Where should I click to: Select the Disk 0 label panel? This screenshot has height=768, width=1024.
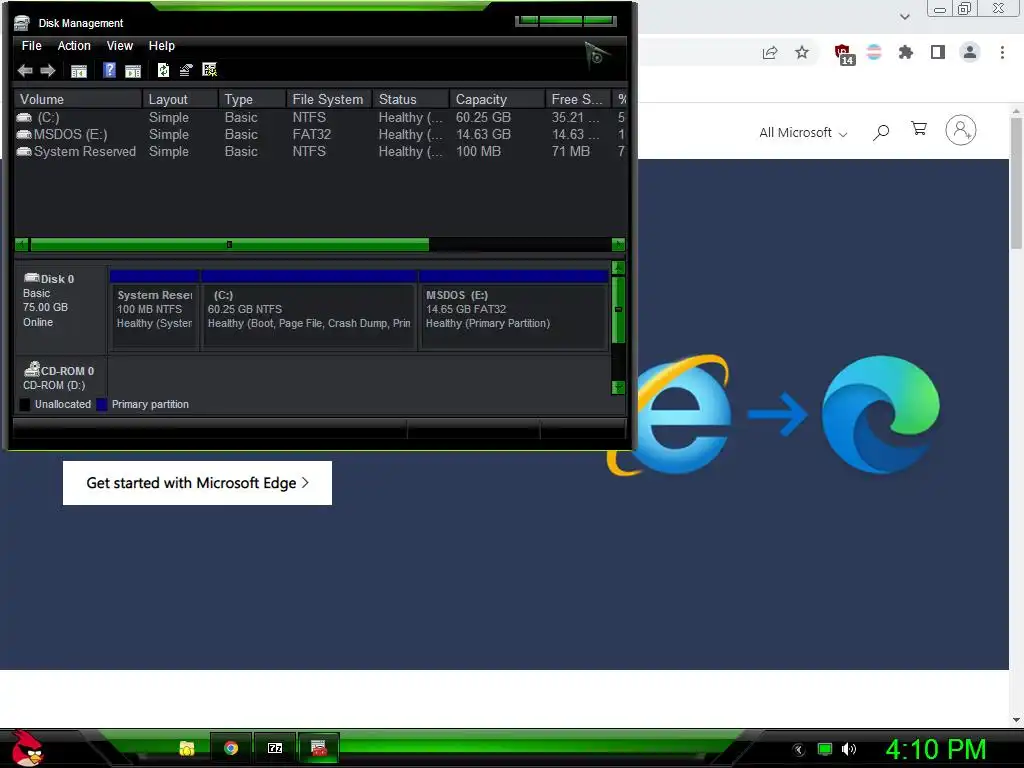(61, 308)
